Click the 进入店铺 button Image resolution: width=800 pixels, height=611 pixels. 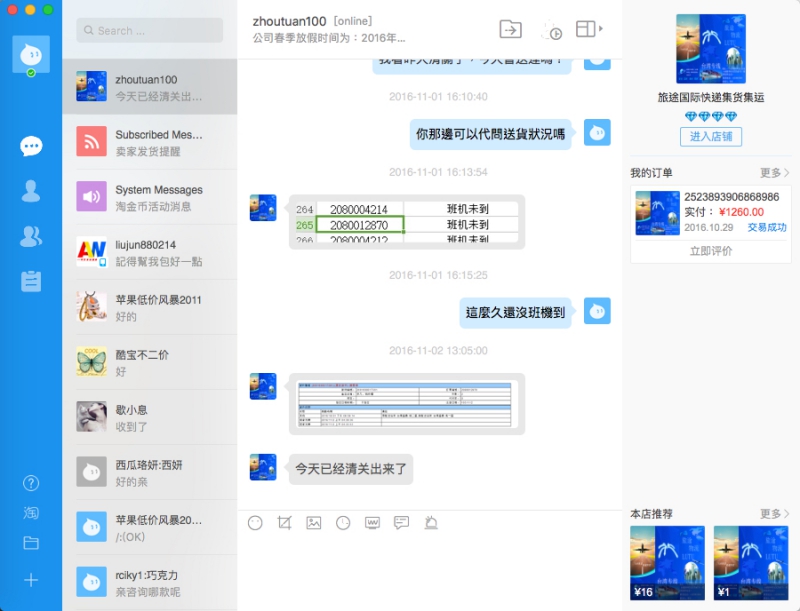(x=711, y=137)
